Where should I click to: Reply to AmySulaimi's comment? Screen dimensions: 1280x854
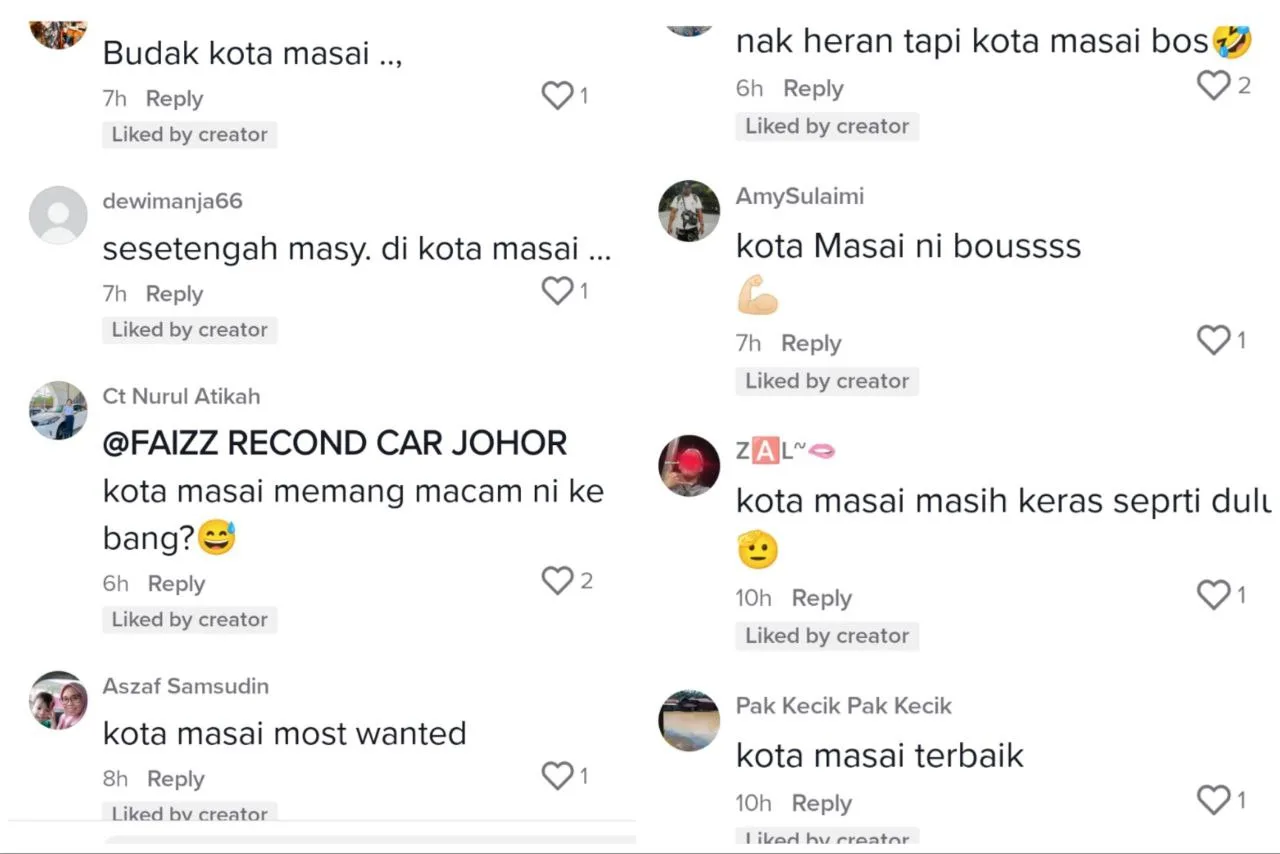click(811, 344)
